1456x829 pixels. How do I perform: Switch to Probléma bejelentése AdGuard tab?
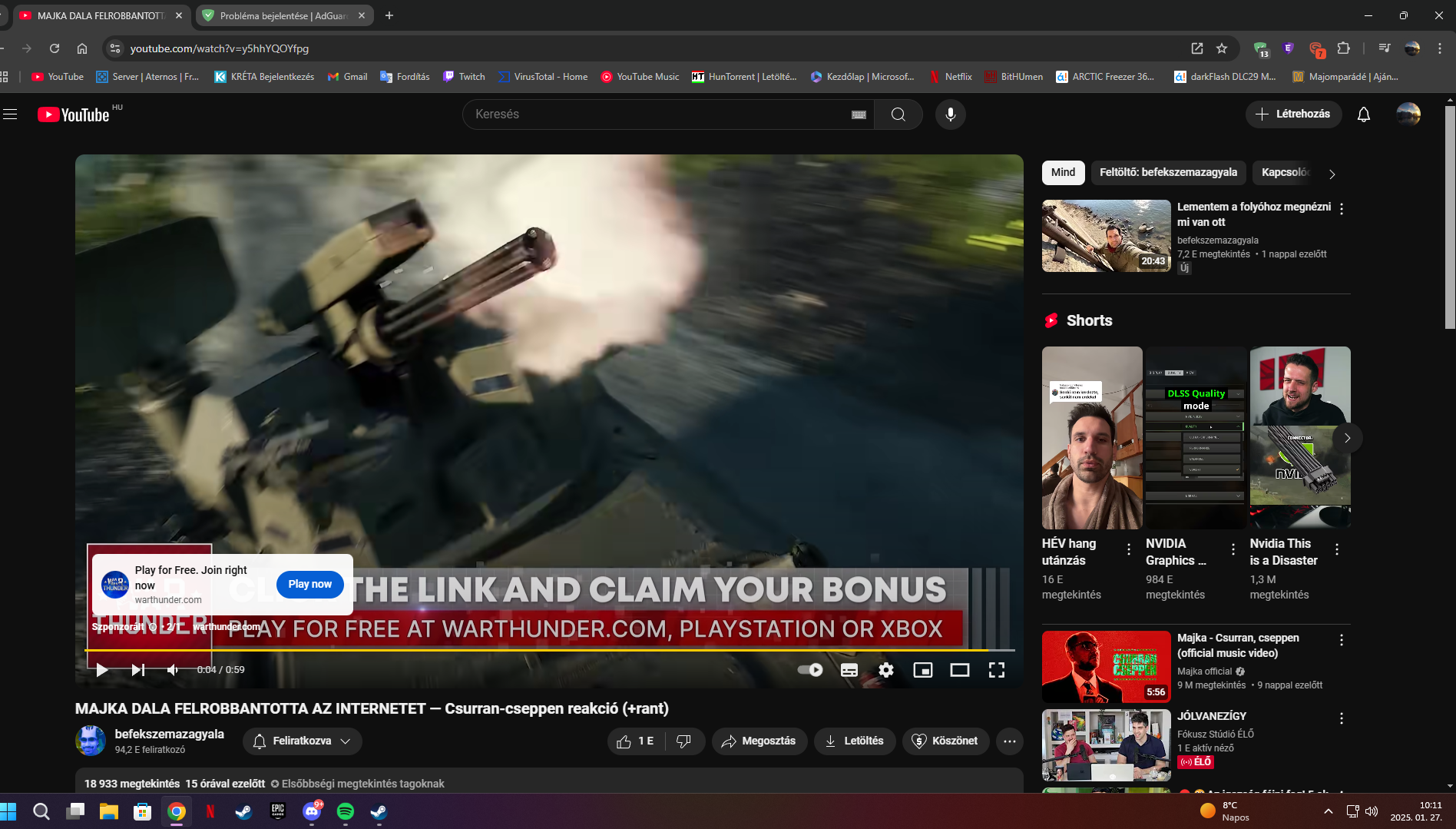pyautogui.click(x=284, y=15)
